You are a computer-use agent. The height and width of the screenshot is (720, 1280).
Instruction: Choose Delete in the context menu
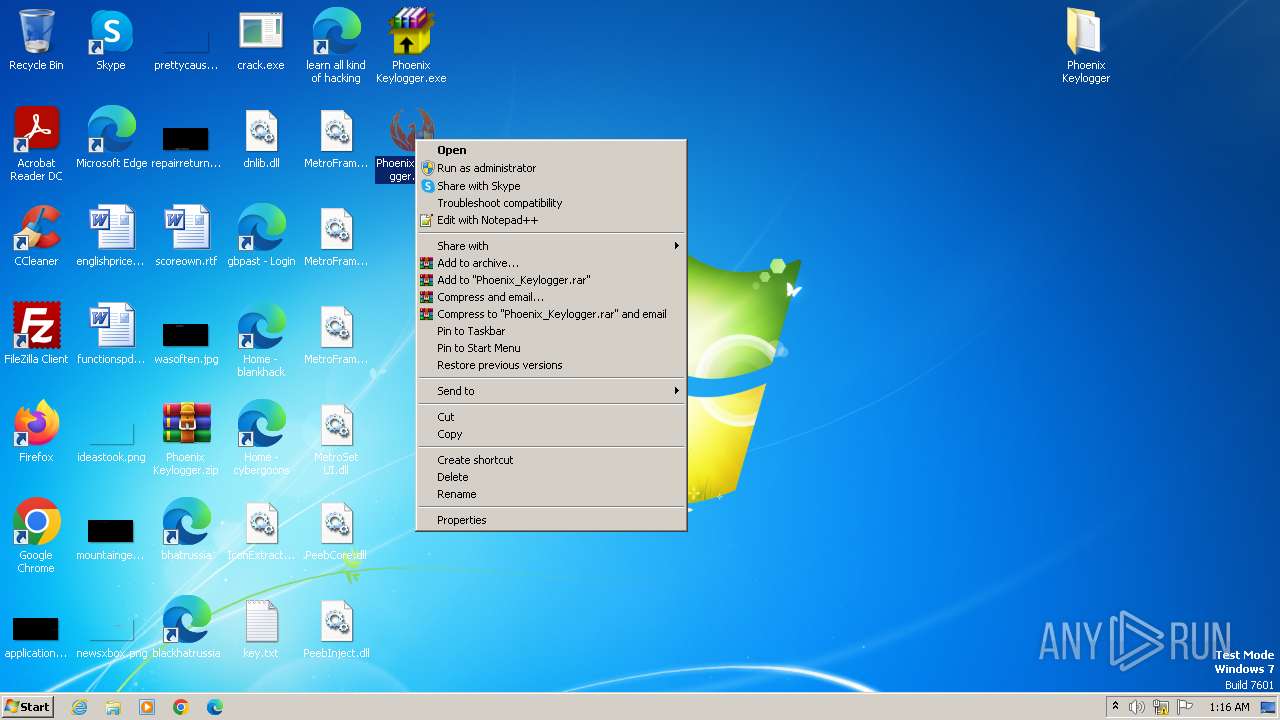pos(551,477)
